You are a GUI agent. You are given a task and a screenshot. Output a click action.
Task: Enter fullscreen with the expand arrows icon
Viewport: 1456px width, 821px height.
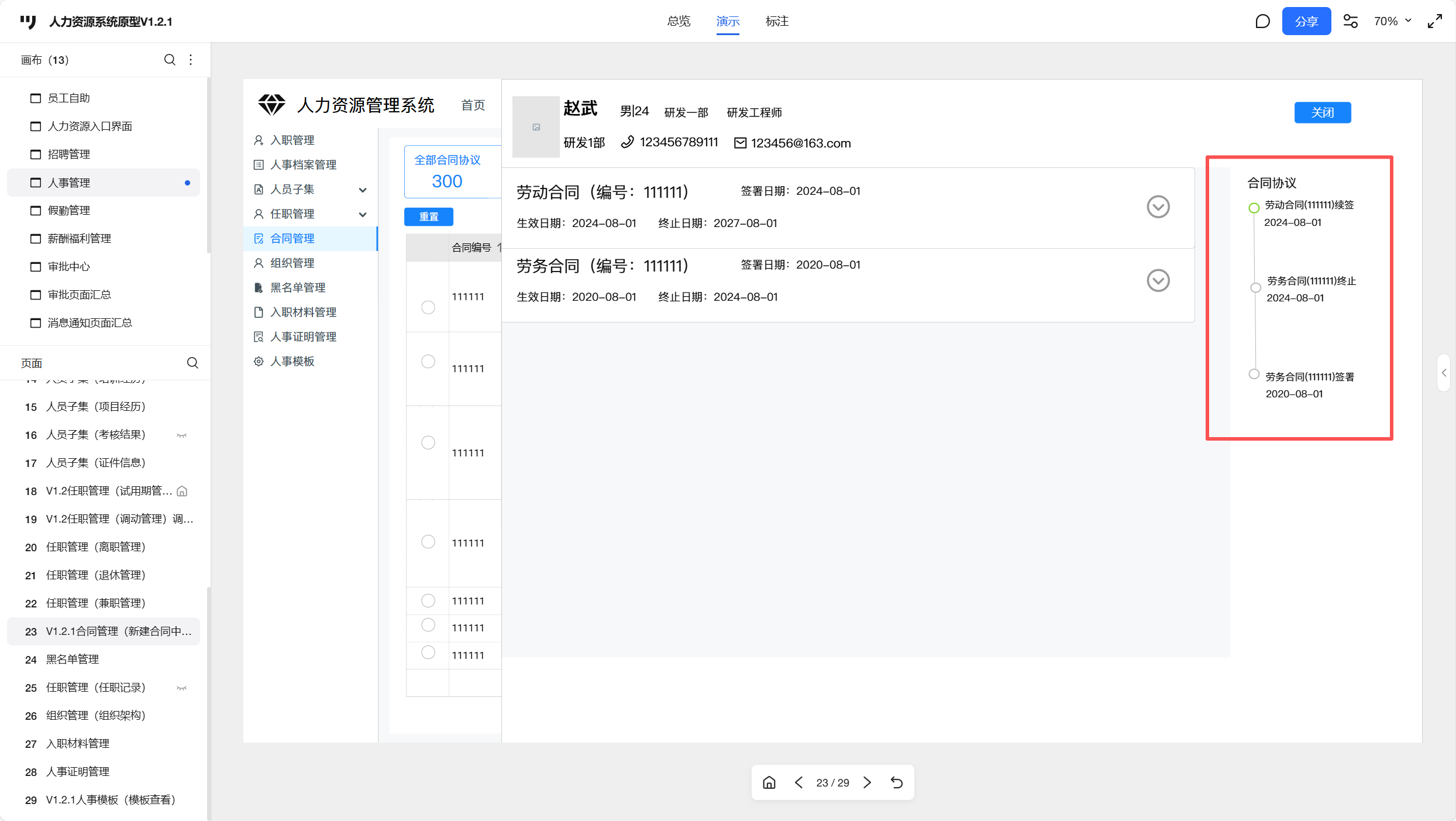point(1434,22)
